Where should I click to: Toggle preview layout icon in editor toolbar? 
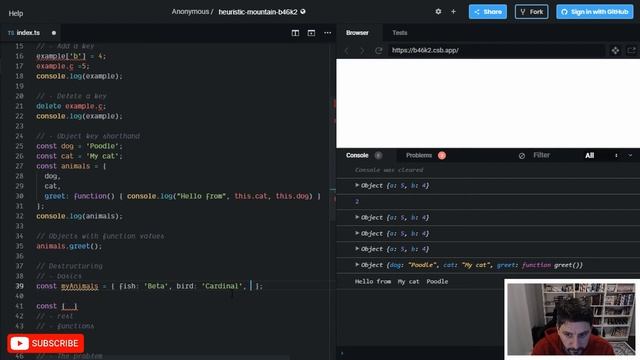(311, 33)
